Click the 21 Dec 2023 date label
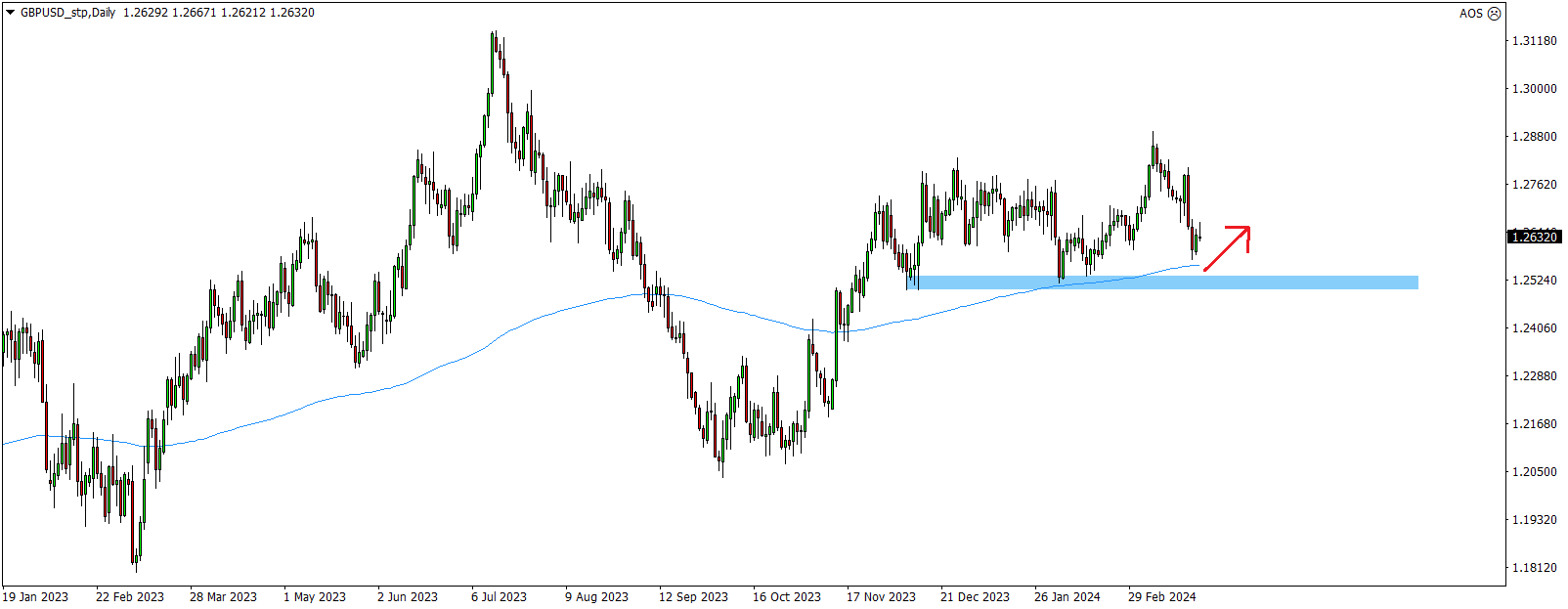Viewport: 1568px width, 609px height. click(x=975, y=597)
